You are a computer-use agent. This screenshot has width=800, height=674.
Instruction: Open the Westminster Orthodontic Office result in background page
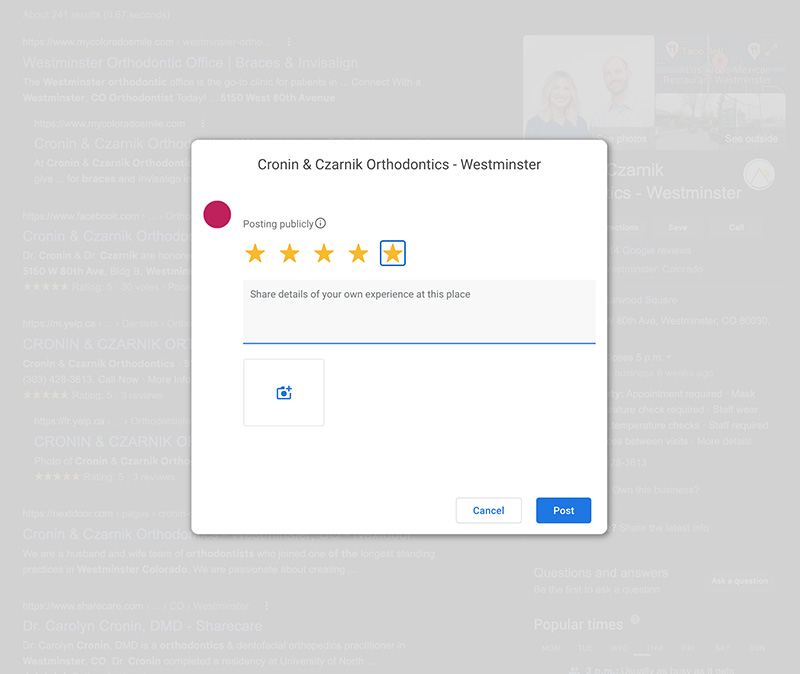190,63
